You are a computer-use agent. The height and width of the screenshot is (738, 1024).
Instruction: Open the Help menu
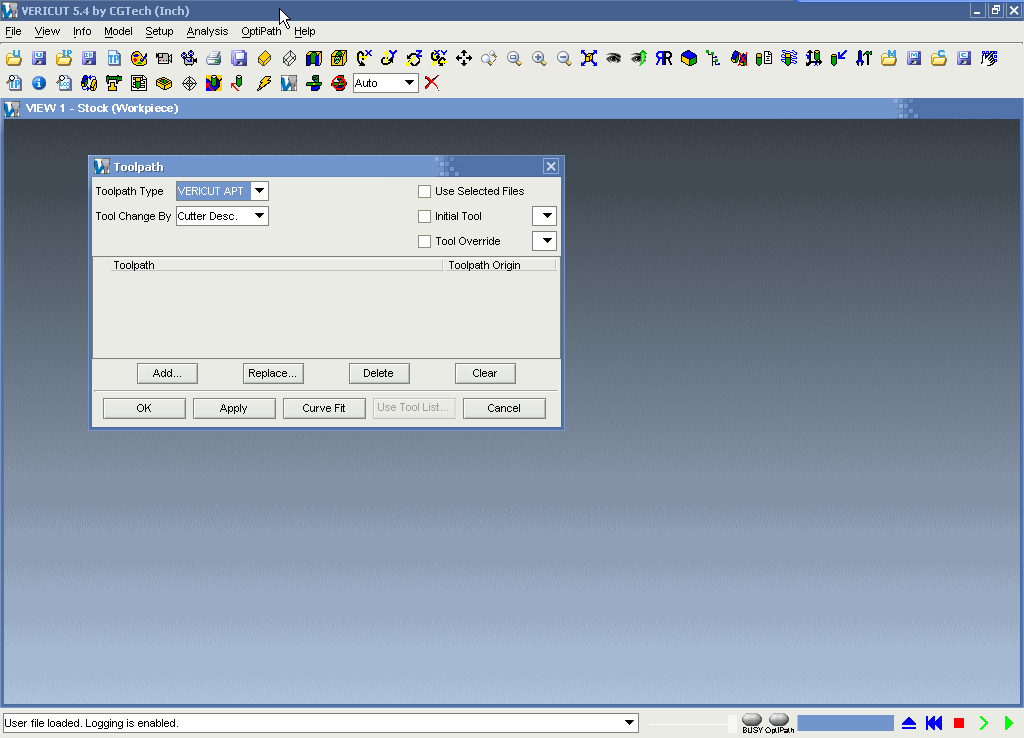click(x=304, y=31)
